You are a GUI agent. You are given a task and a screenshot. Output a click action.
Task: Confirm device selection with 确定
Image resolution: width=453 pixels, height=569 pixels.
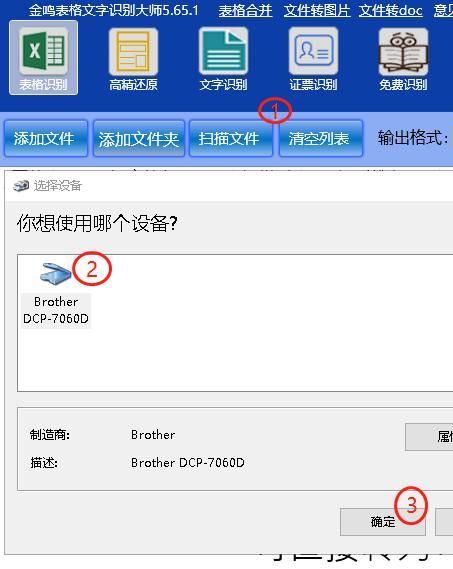pyautogui.click(x=383, y=522)
